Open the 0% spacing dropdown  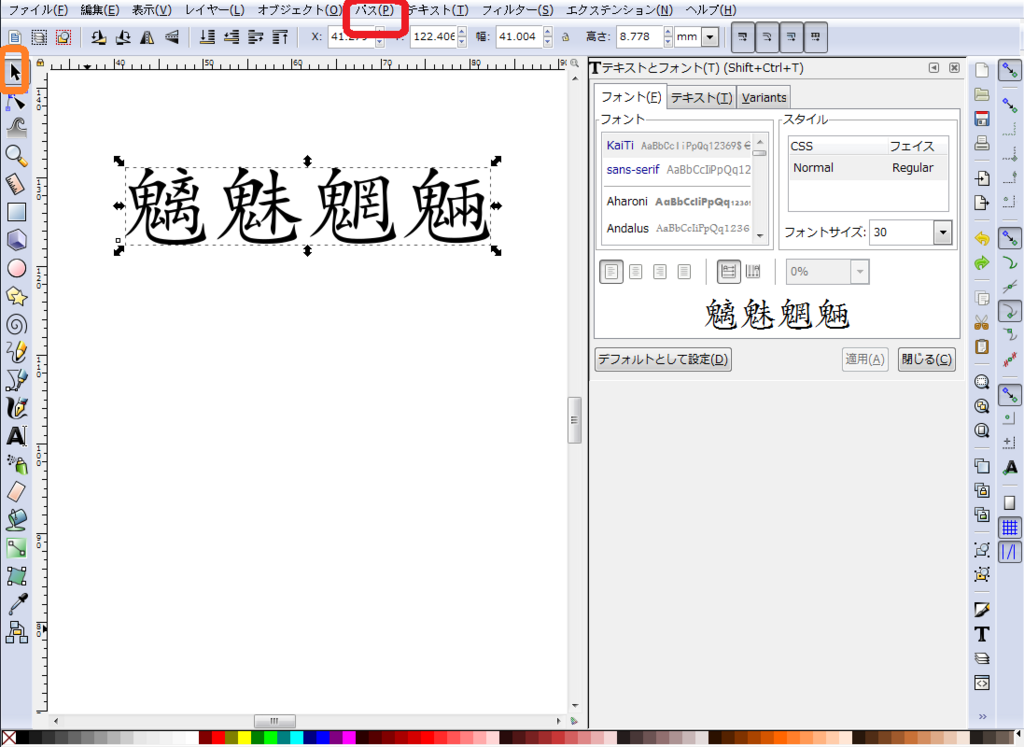859,272
